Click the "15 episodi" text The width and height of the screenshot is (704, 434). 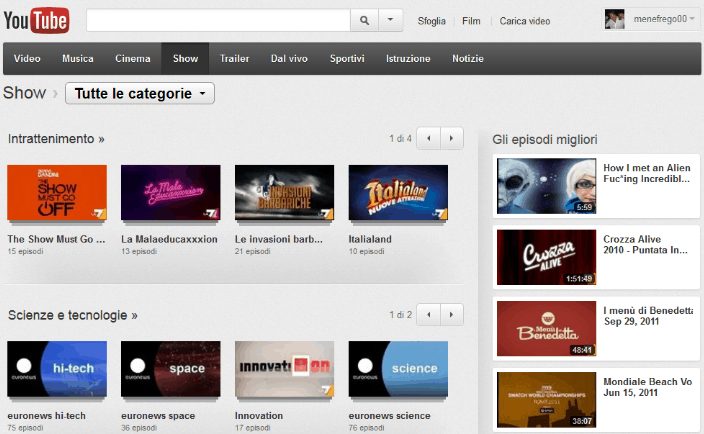pos(25,251)
